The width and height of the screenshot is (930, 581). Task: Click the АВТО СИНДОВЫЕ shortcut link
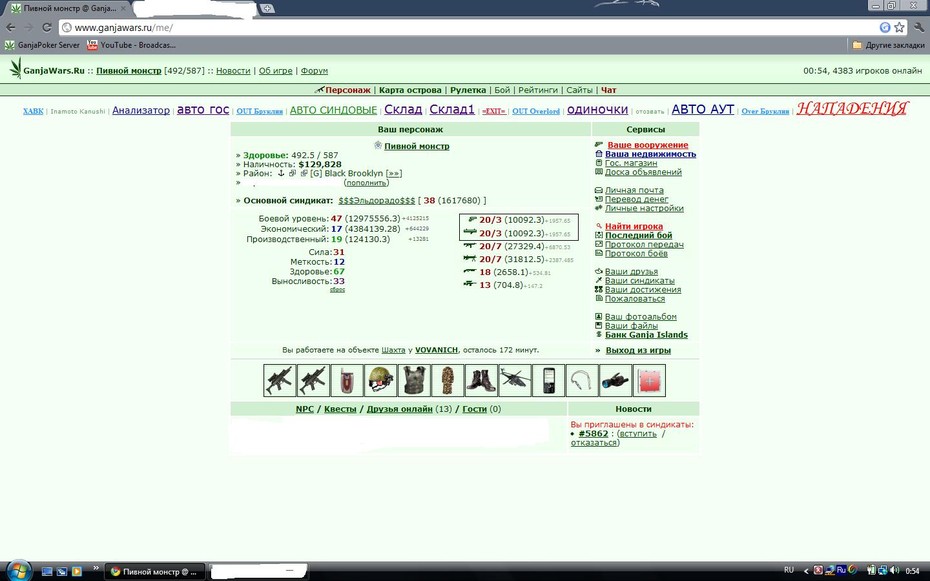pyautogui.click(x=333, y=110)
